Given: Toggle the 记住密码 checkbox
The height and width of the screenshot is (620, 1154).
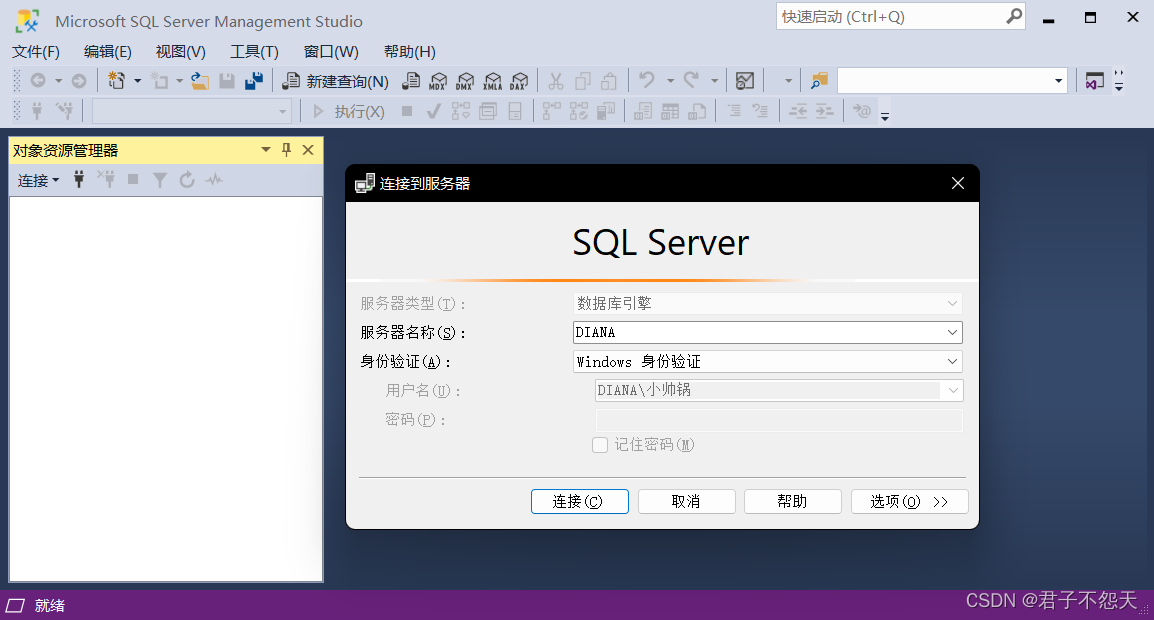Looking at the screenshot, I should (x=600, y=445).
